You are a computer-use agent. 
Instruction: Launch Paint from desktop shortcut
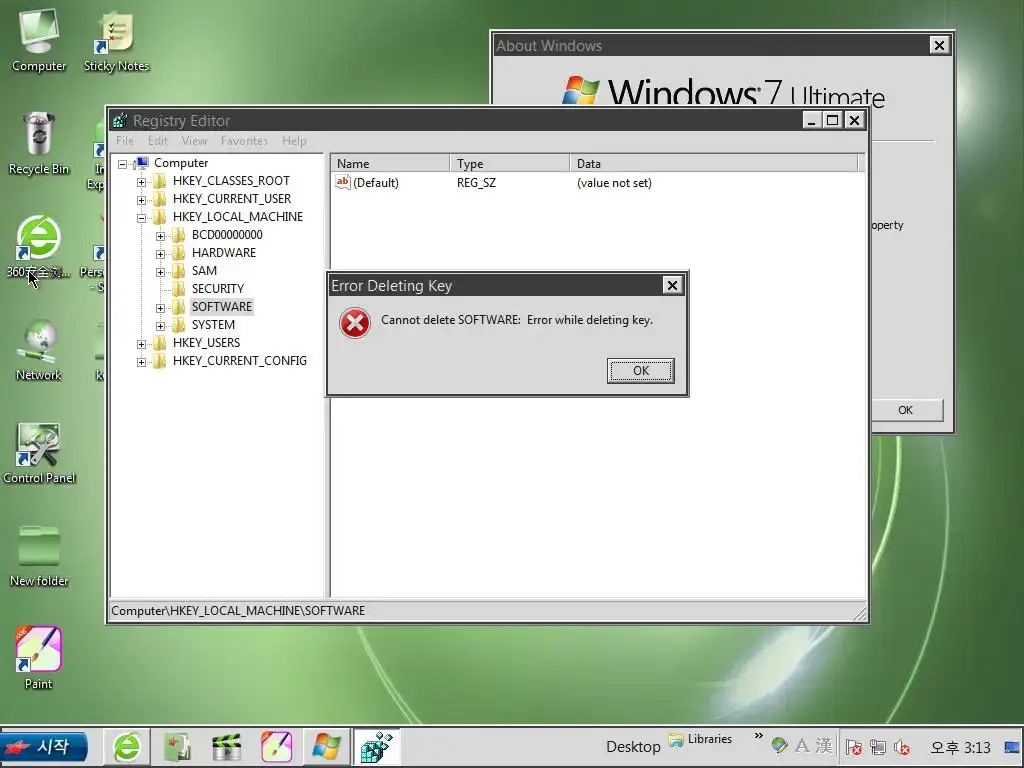(39, 658)
